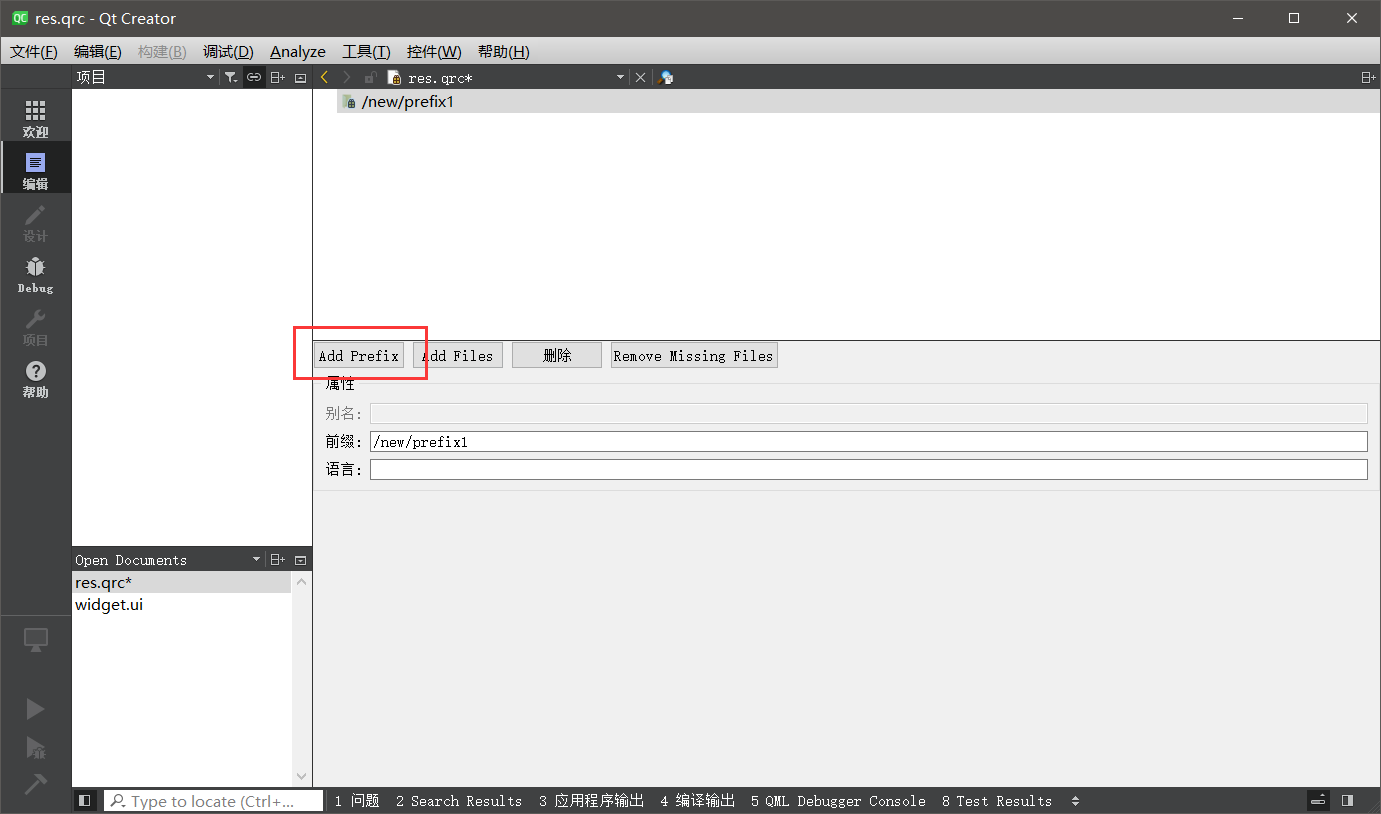Image resolution: width=1381 pixels, height=814 pixels.
Task: Split the editor view at top right
Action: click(x=1368, y=77)
